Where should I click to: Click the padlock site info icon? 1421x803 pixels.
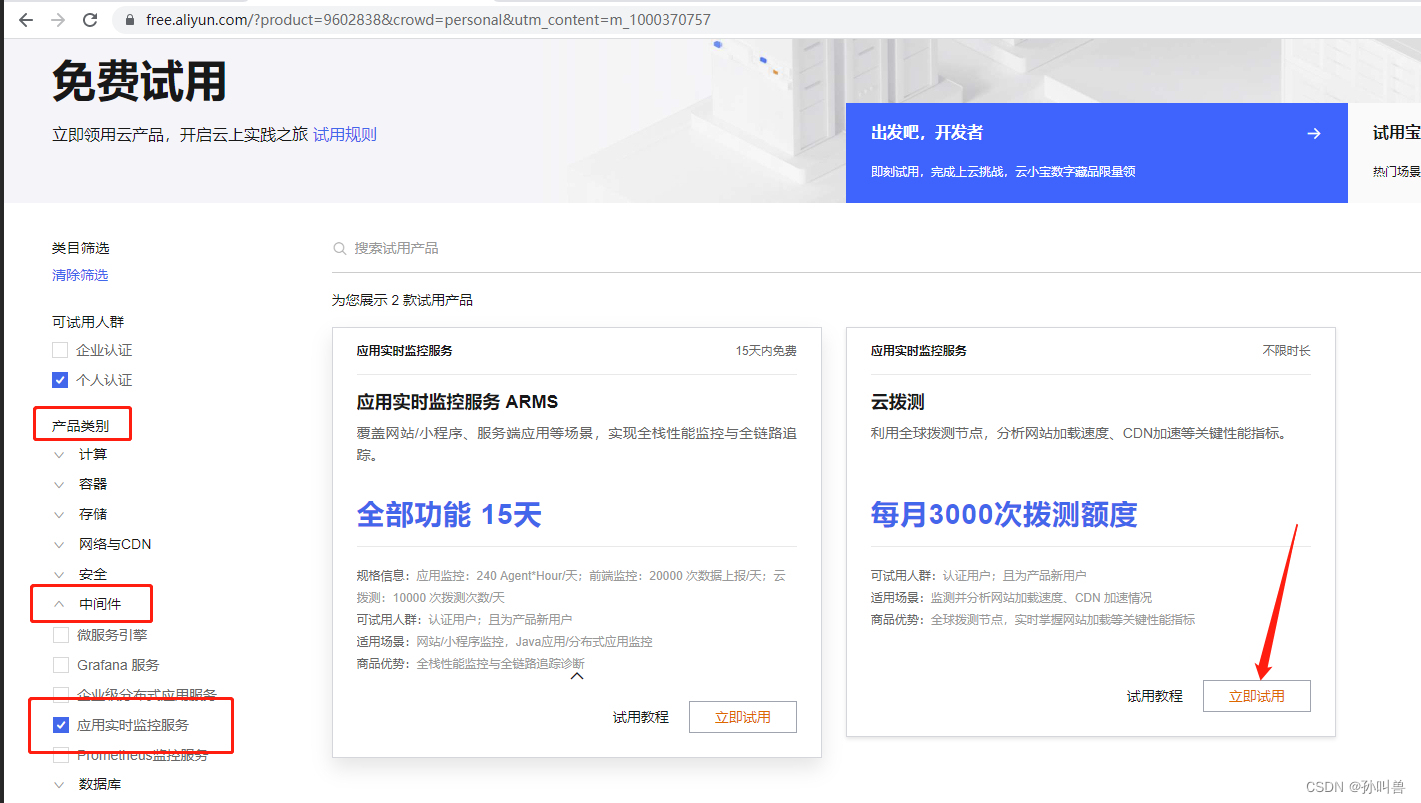point(129,20)
